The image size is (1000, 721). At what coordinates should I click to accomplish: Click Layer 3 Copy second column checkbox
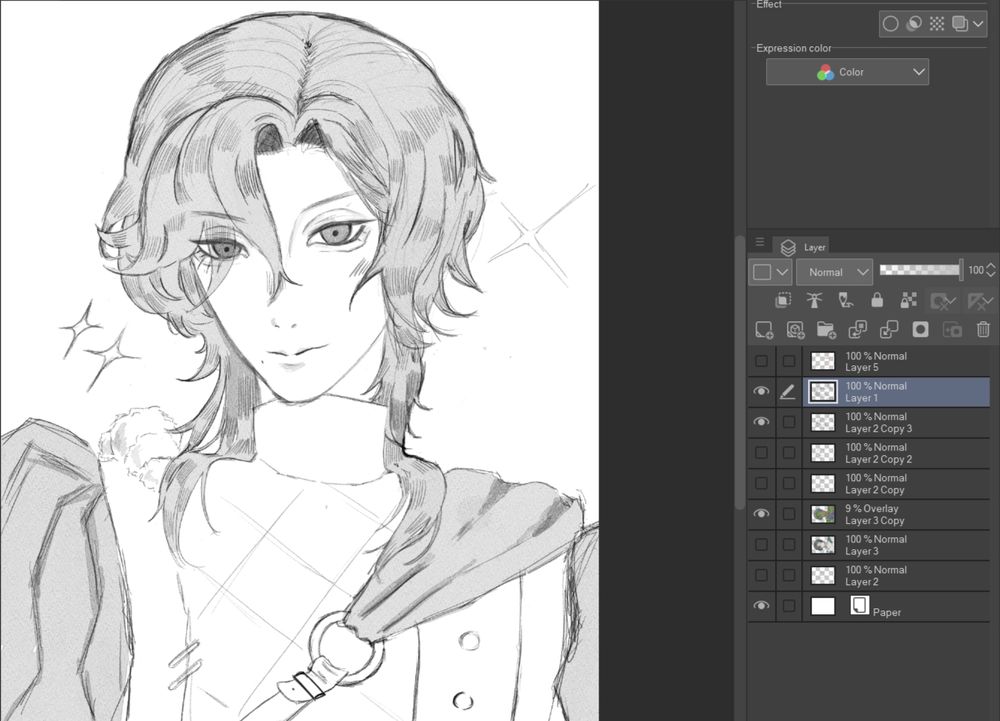789,514
